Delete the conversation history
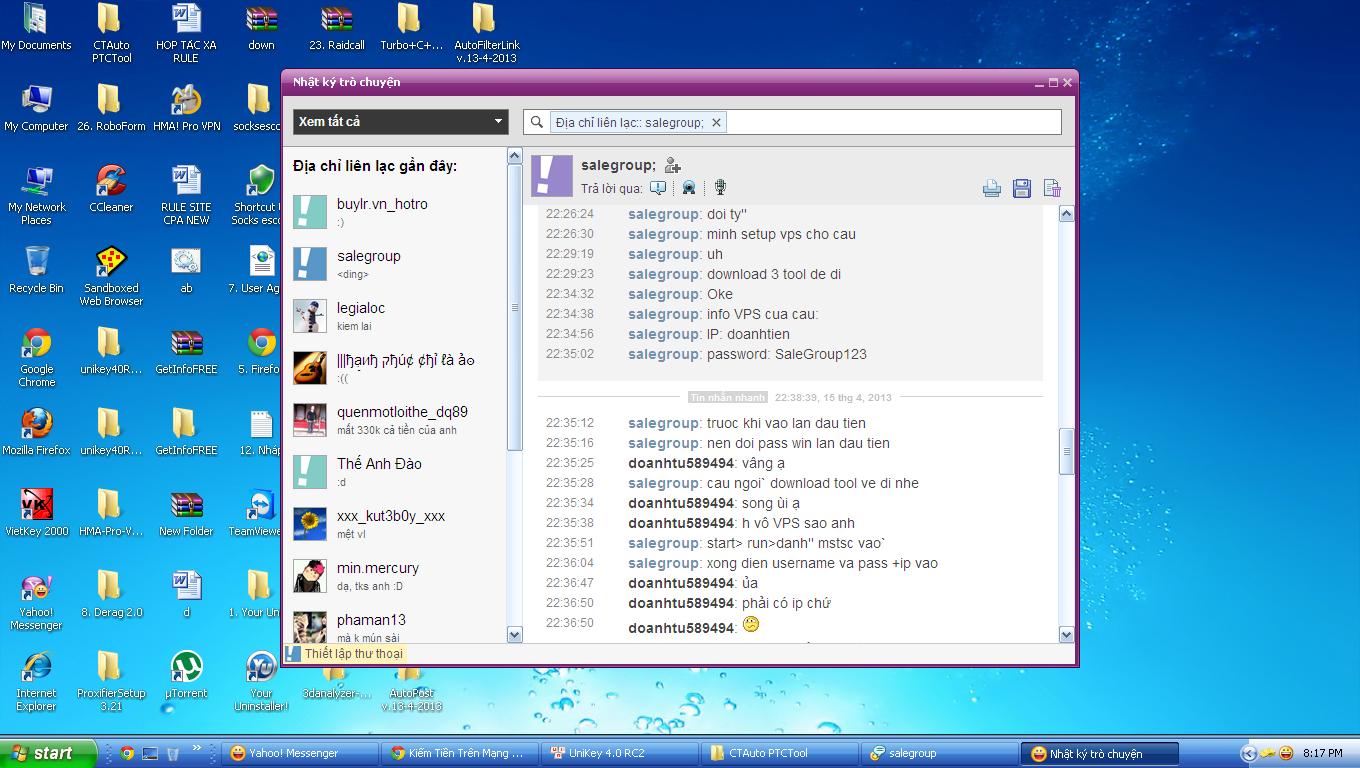This screenshot has height=768, width=1360. [1051, 188]
